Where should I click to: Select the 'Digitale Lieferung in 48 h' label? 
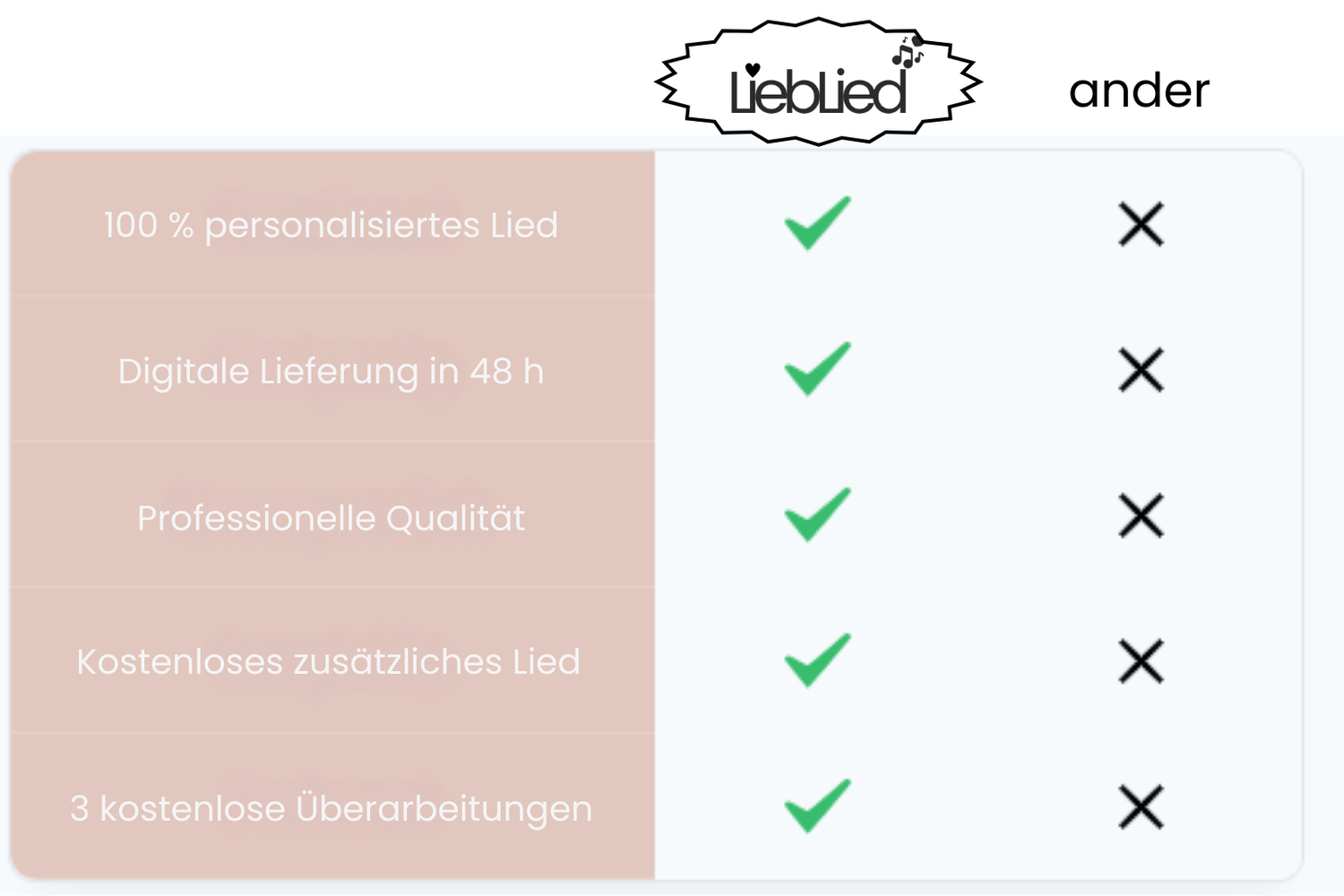[x=331, y=371]
